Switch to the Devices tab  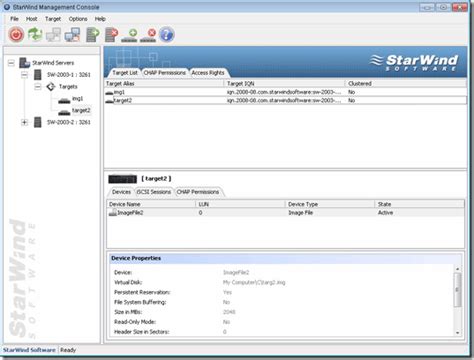pyautogui.click(x=121, y=192)
